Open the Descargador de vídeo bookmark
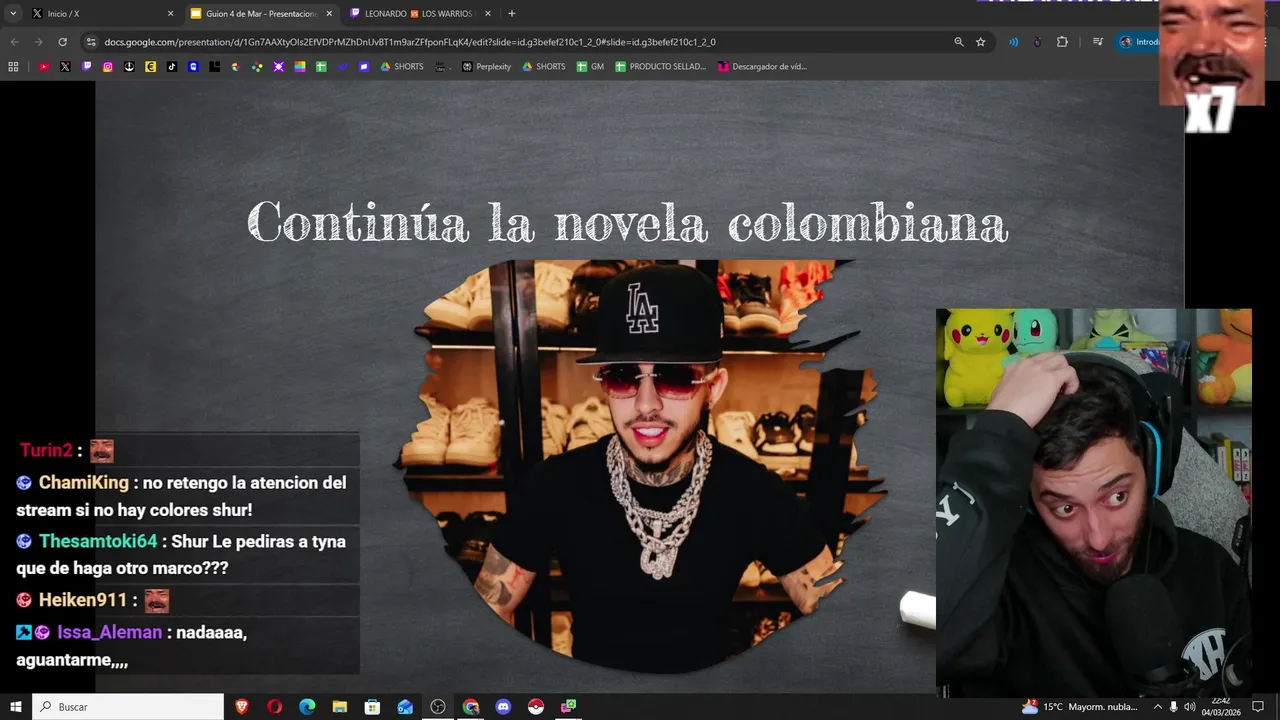The height and width of the screenshot is (720, 1280). pos(762,67)
